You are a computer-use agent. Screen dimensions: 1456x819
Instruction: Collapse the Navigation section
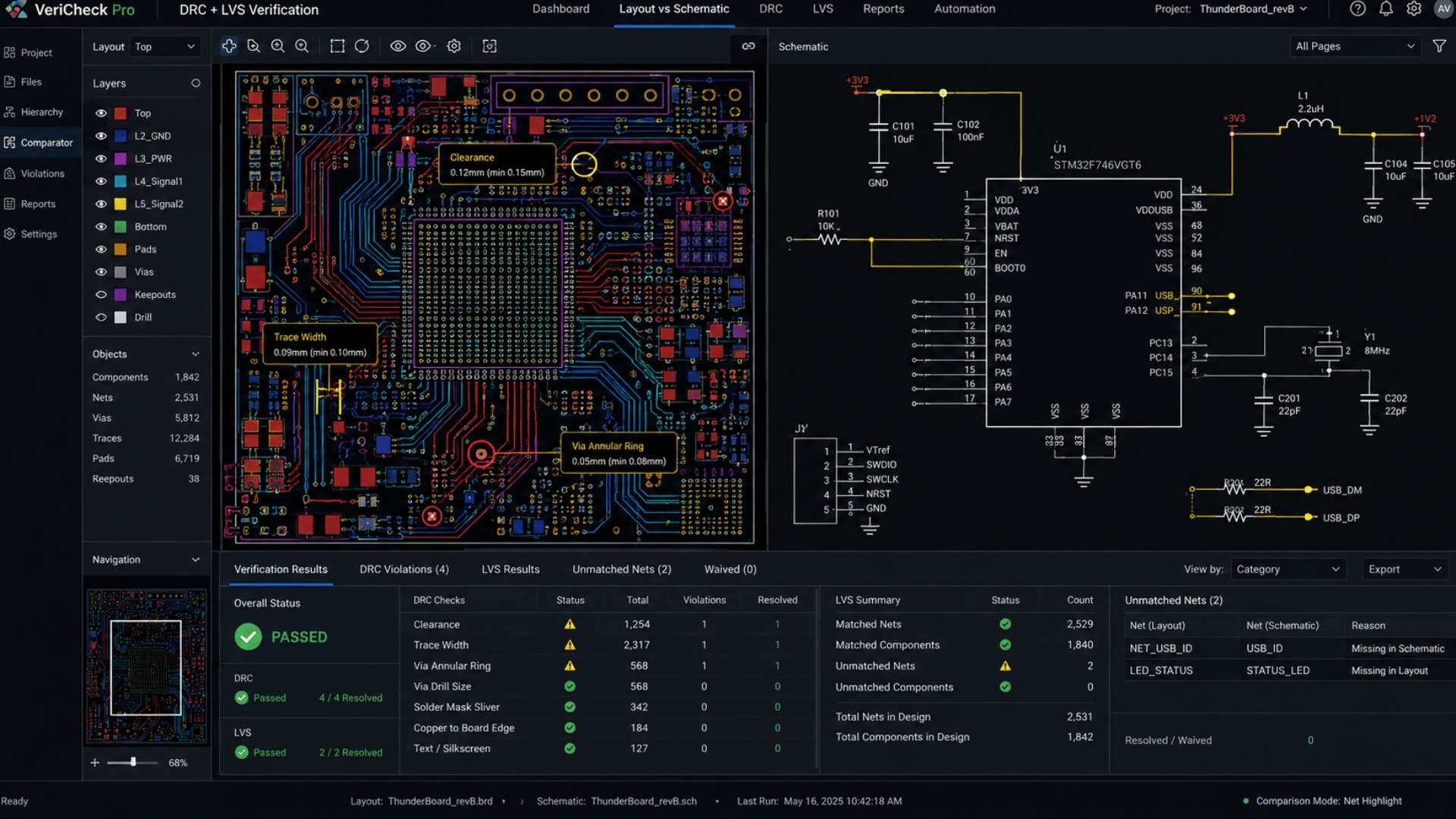click(x=196, y=560)
